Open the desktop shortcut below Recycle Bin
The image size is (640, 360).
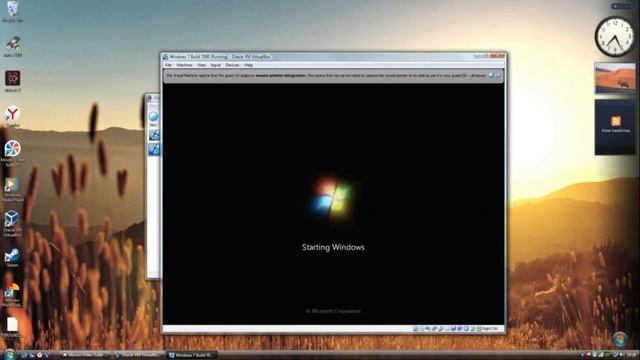point(13,47)
